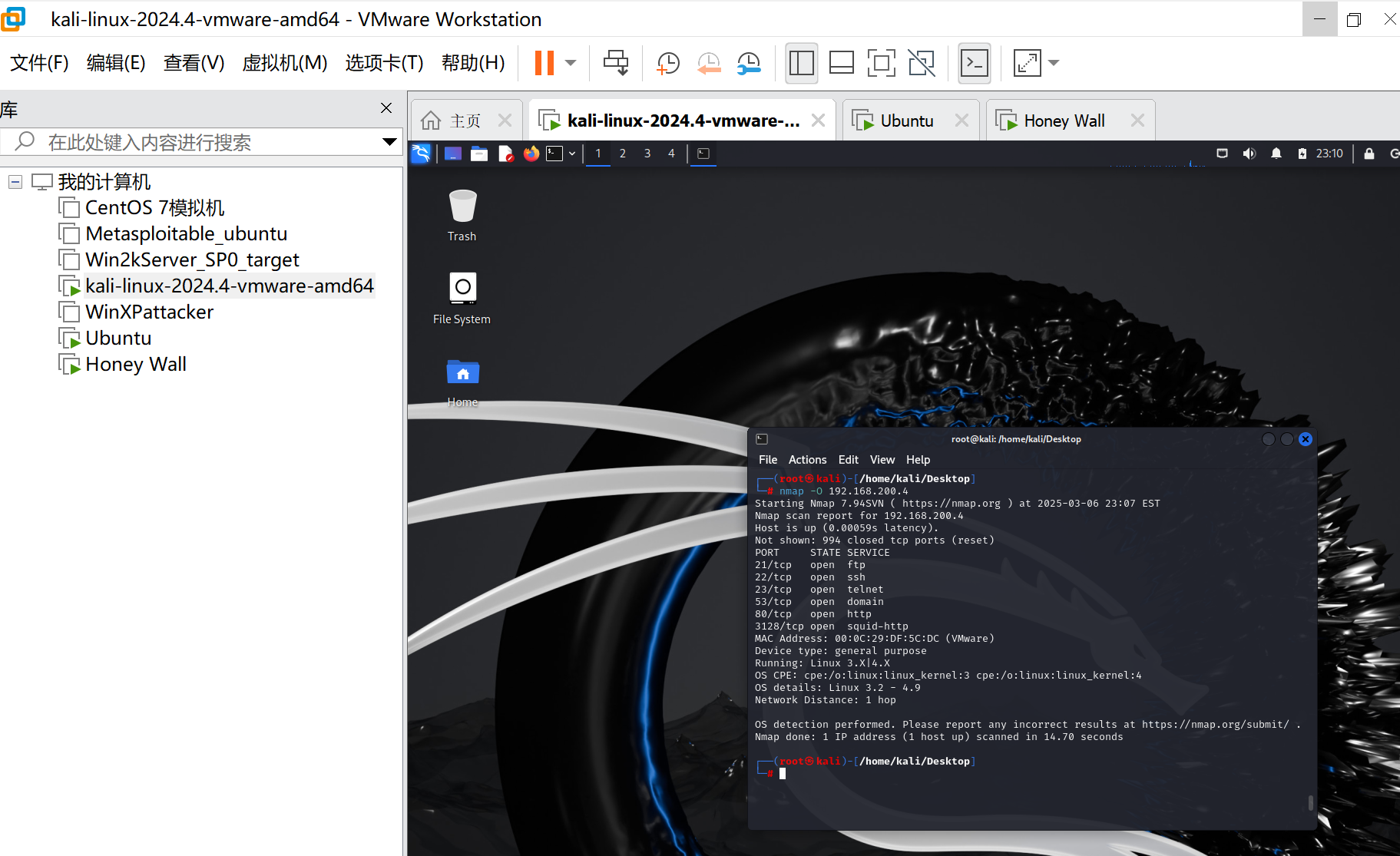Open the terminal launcher dropdown arrow

tap(572, 154)
